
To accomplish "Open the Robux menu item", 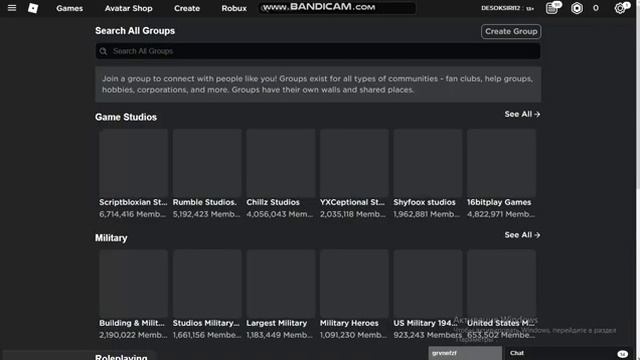I will [x=234, y=8].
